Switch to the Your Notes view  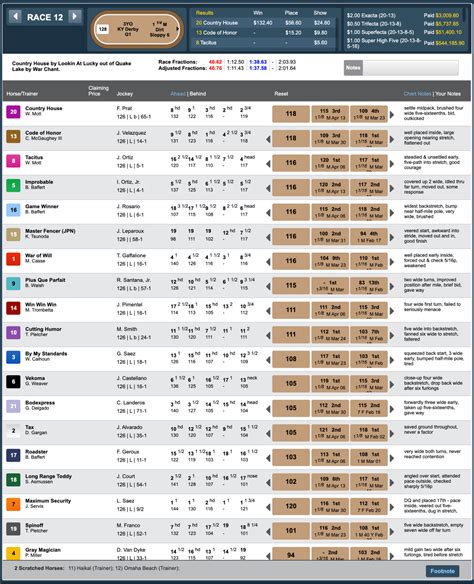click(x=448, y=94)
